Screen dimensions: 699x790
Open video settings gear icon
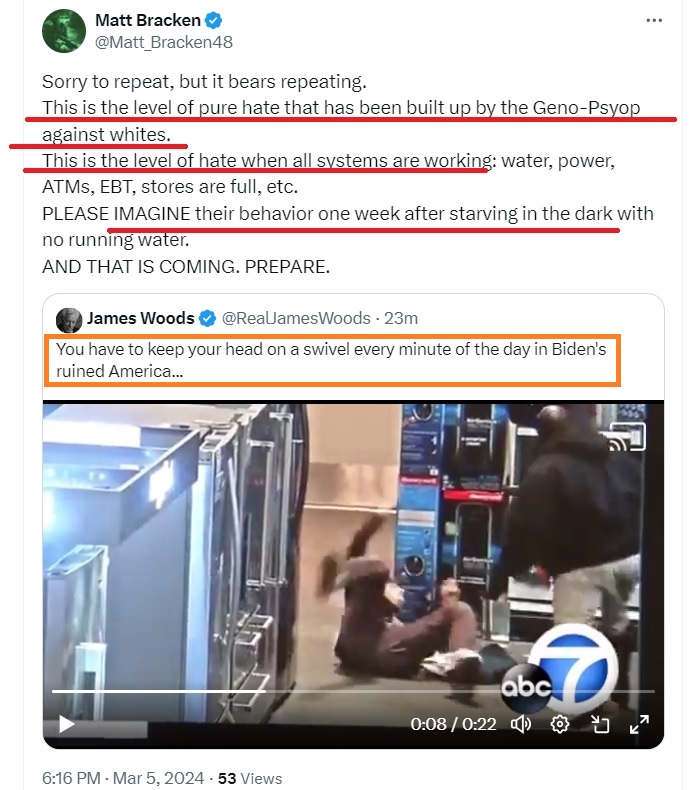tap(559, 725)
